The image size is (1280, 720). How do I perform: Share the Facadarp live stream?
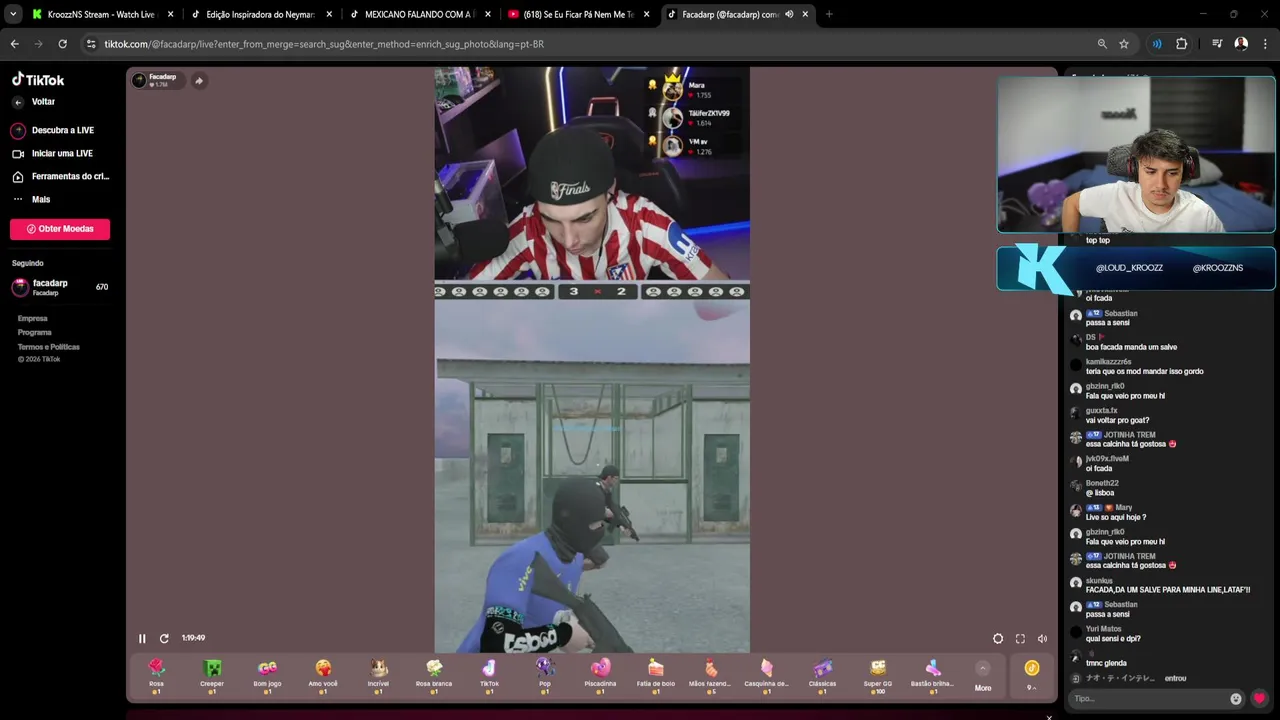click(198, 81)
